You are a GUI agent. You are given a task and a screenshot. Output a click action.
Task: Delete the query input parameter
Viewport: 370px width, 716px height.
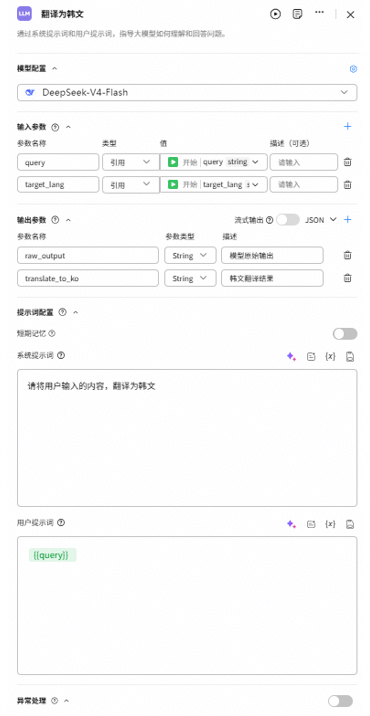click(348, 162)
